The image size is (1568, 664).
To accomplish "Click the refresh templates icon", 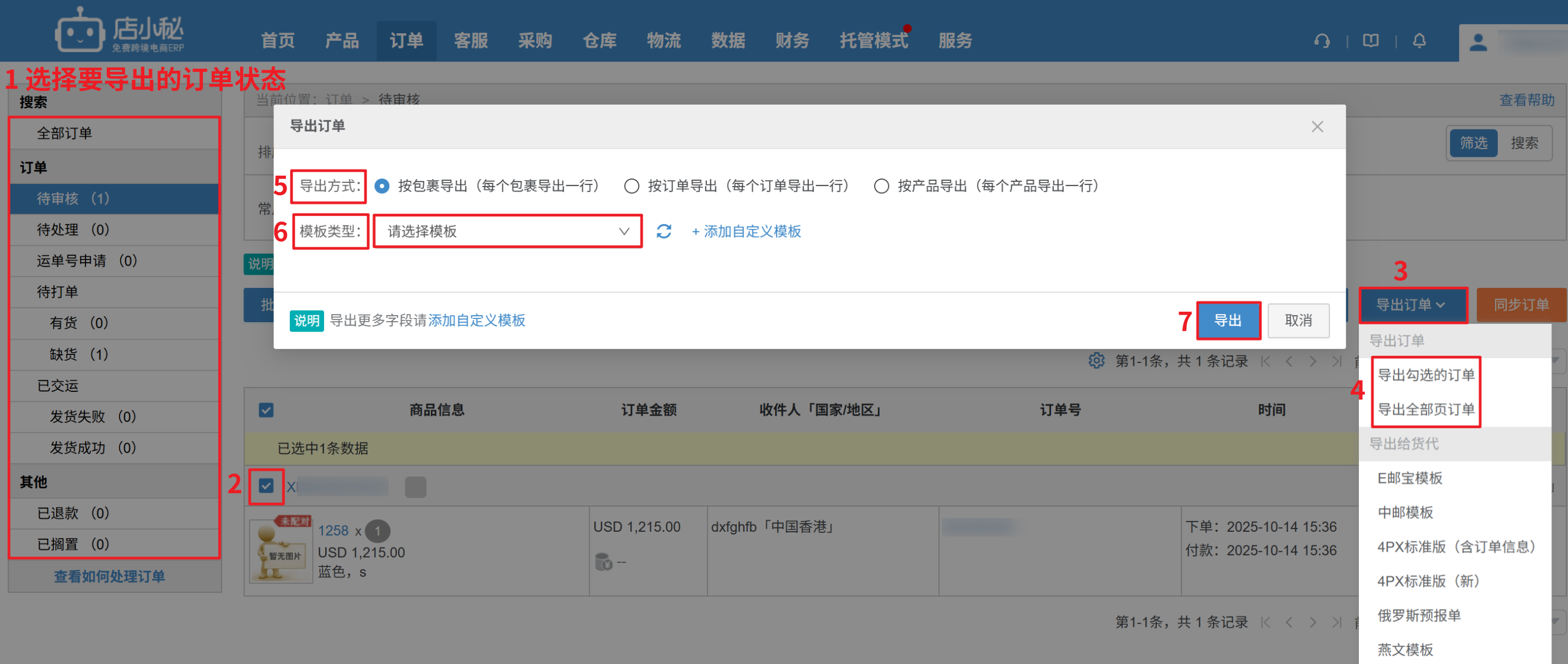I will pos(663,231).
